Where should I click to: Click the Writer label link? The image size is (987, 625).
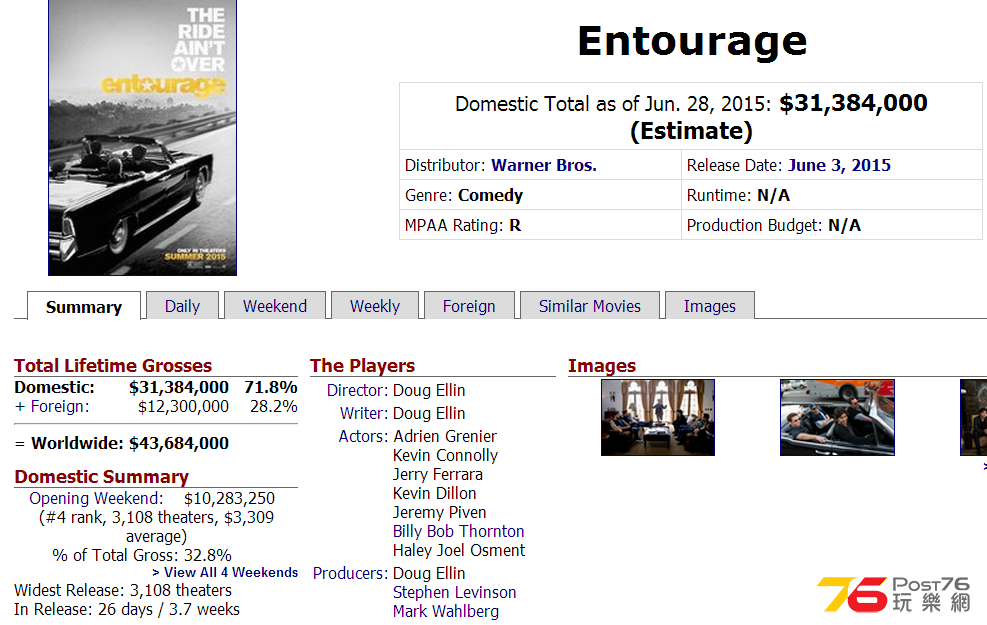[x=364, y=413]
